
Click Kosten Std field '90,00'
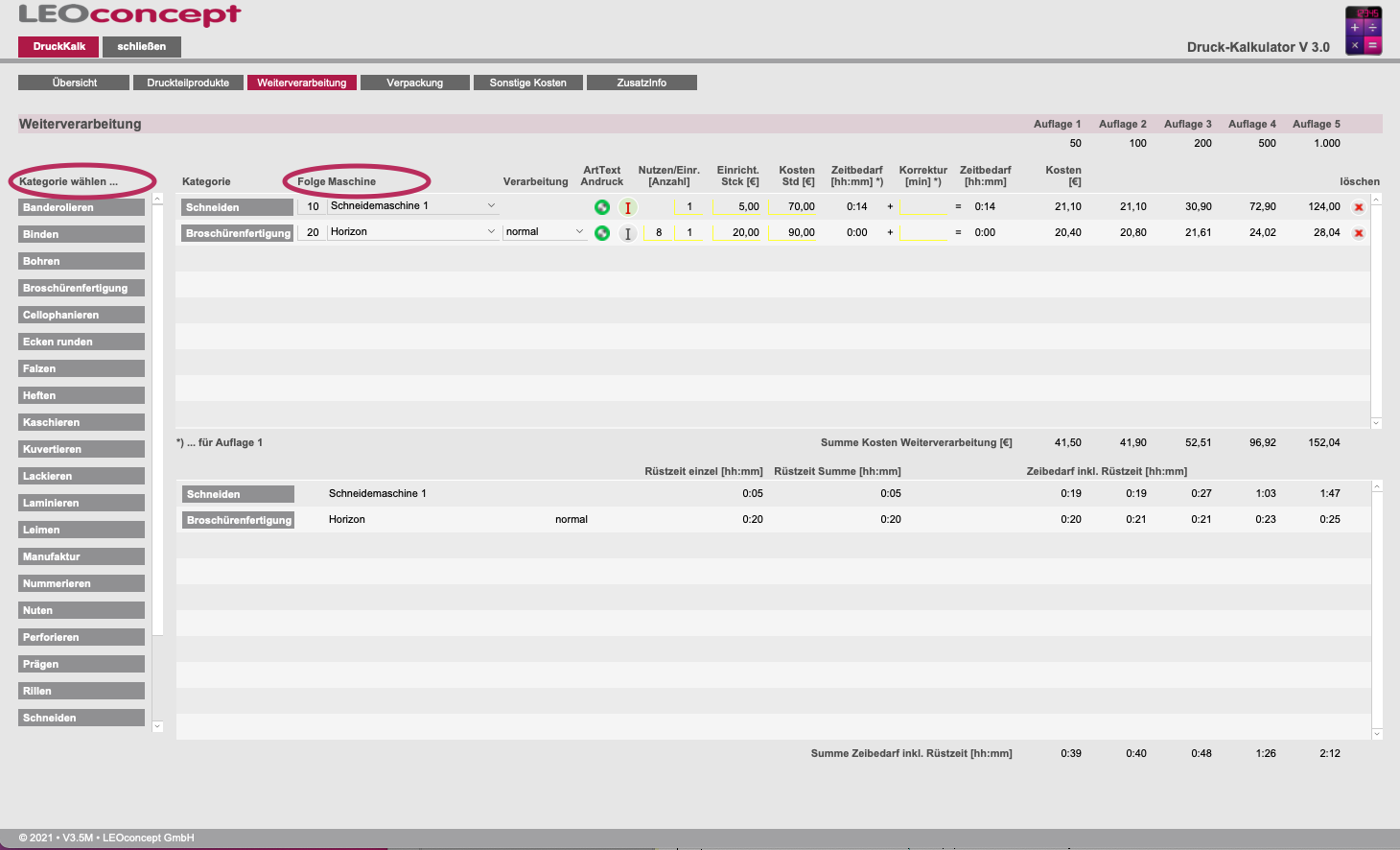click(792, 232)
